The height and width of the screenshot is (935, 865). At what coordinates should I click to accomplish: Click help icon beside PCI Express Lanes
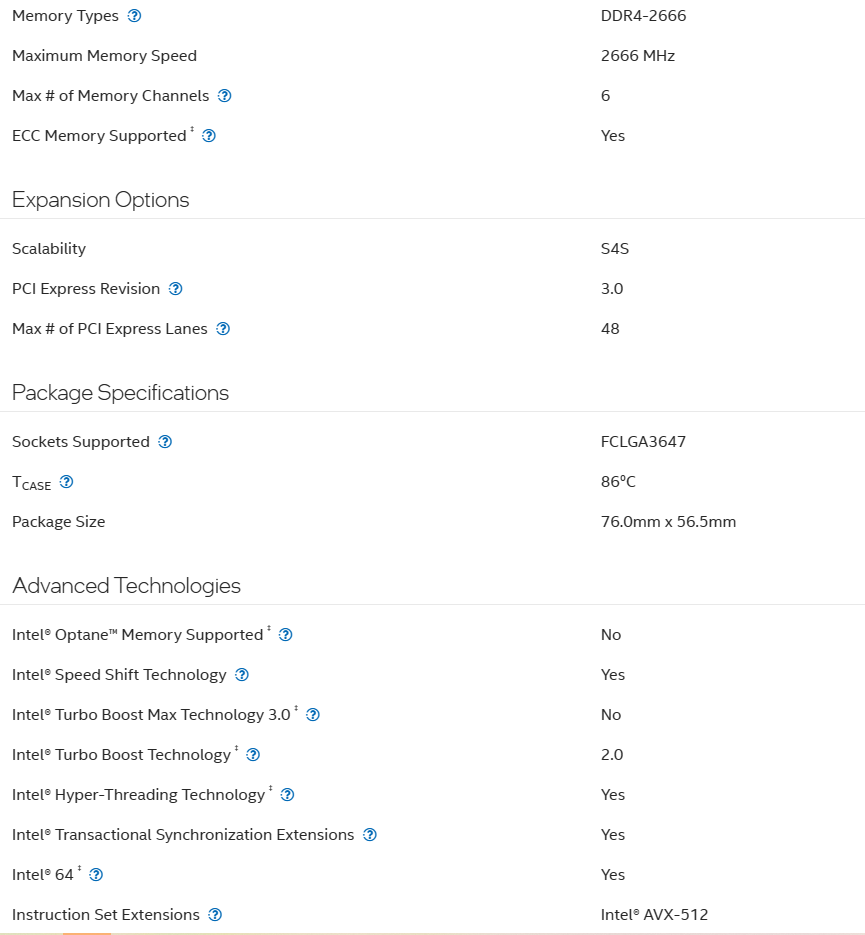point(223,329)
